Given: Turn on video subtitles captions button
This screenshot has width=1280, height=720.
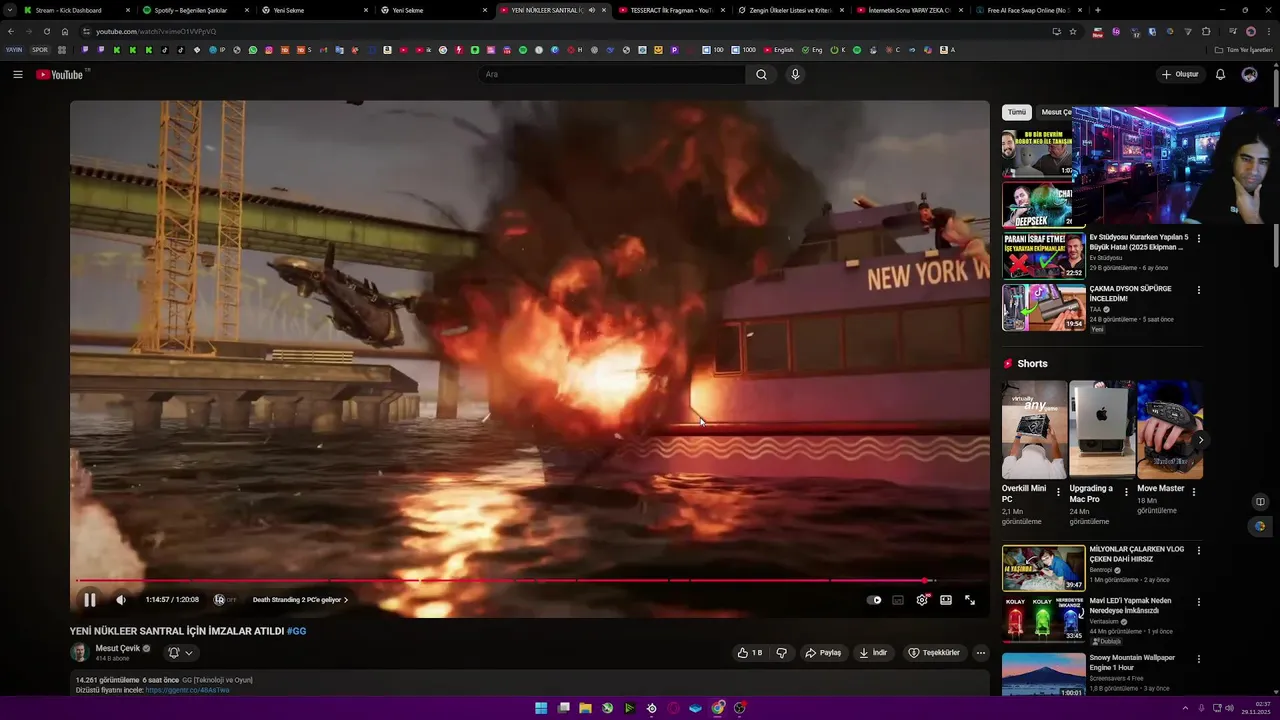Looking at the screenshot, I should pyautogui.click(x=898, y=600).
